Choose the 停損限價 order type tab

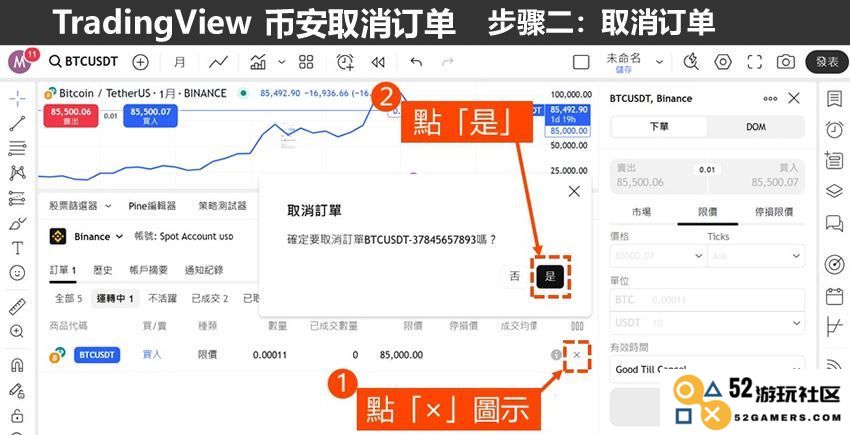pyautogui.click(x=772, y=212)
